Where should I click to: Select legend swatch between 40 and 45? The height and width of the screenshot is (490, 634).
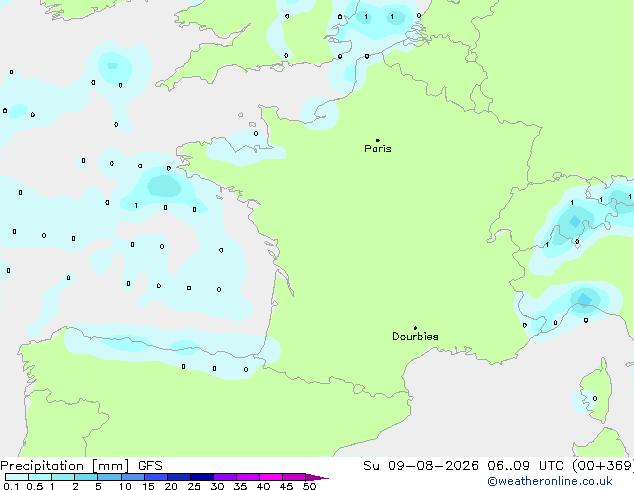[271, 477]
